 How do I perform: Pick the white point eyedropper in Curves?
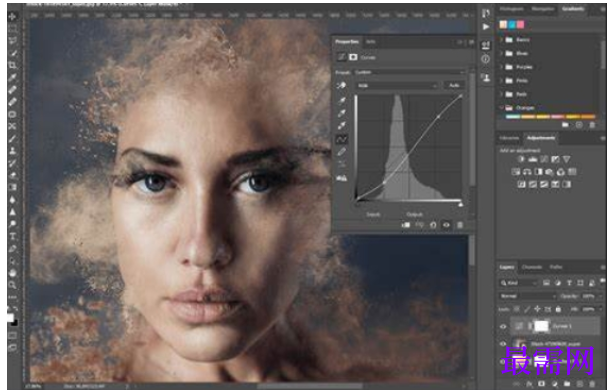click(342, 126)
